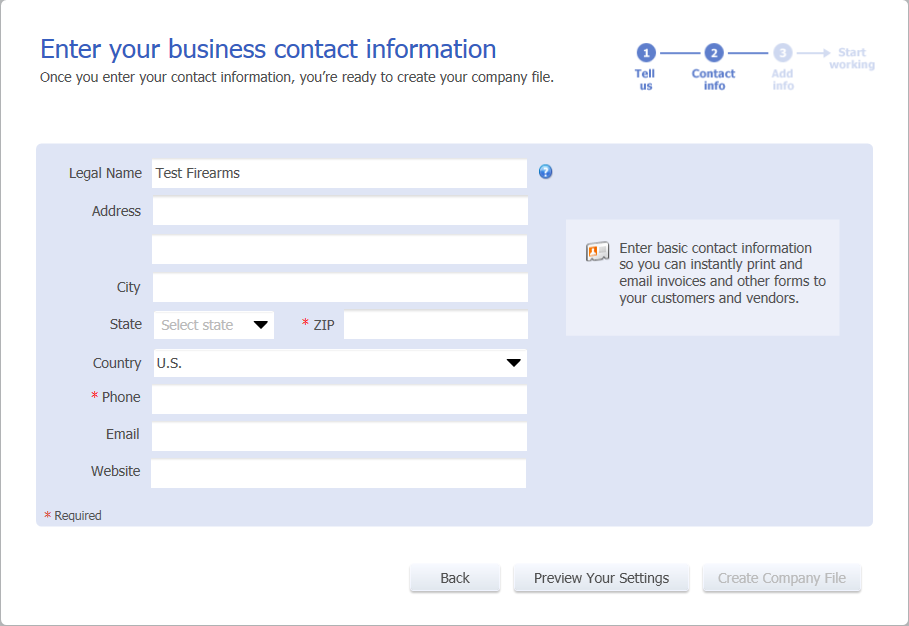
Task: Click Create Company File button
Action: [x=781, y=578]
